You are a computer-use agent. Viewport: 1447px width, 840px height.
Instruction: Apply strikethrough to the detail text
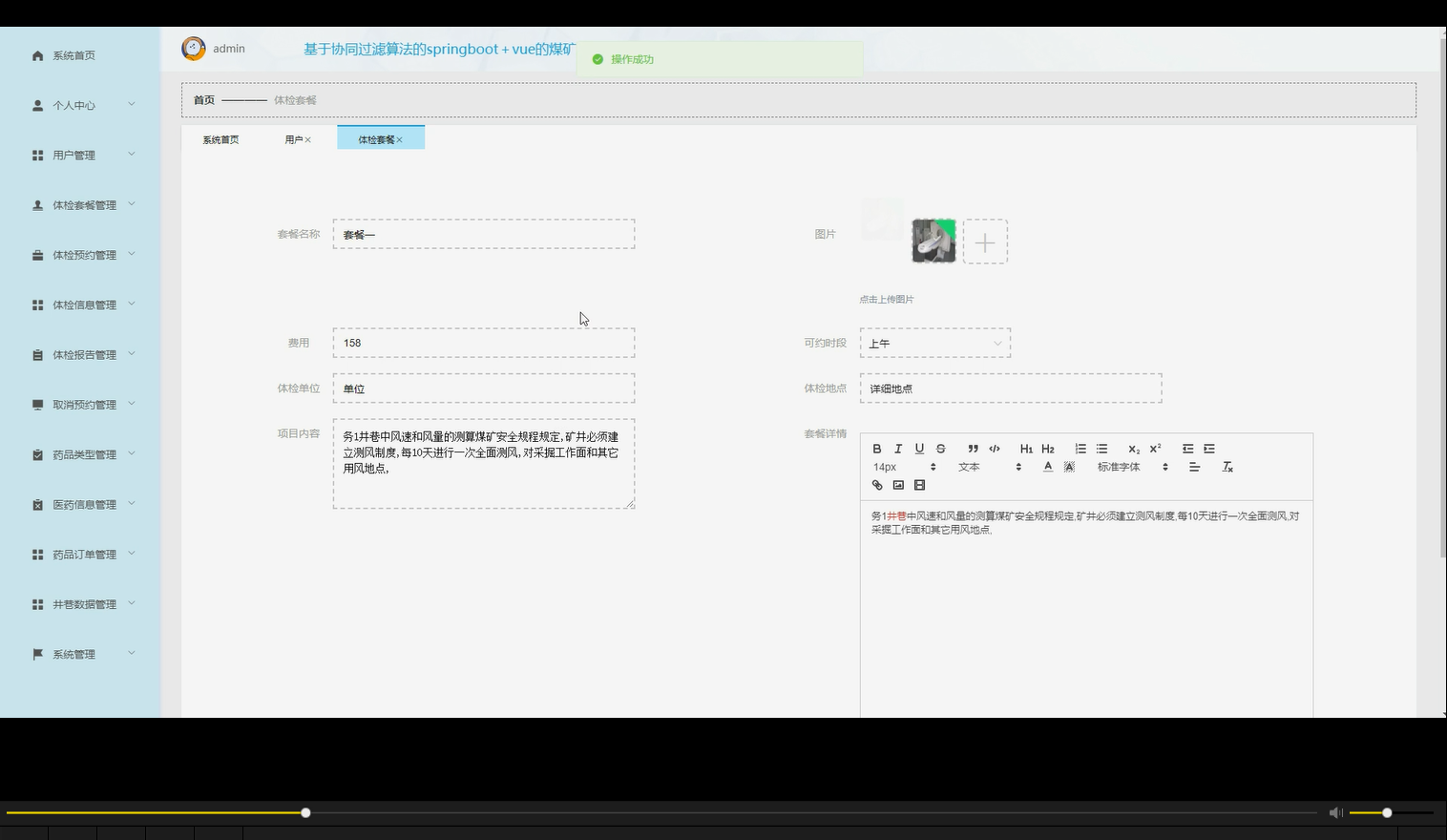(x=940, y=449)
